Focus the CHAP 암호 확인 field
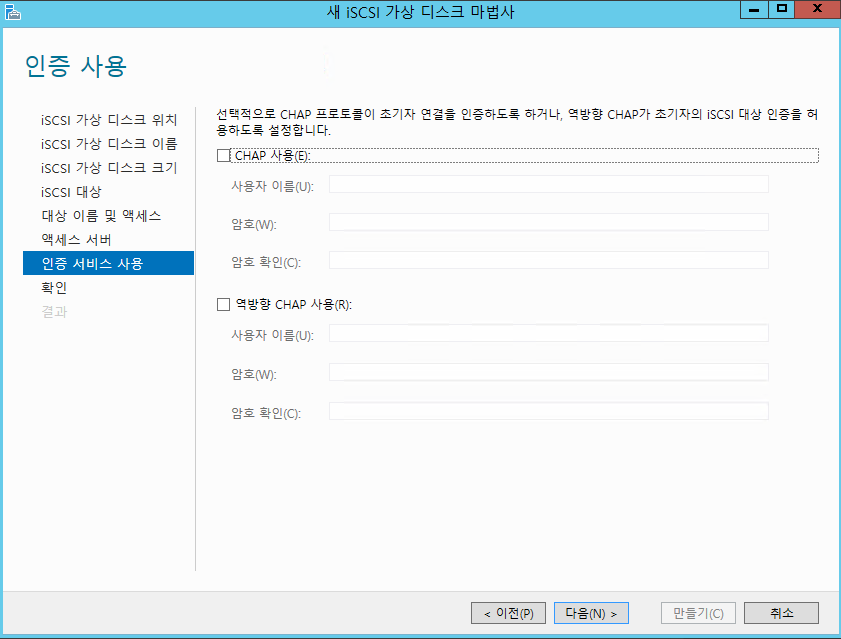 [x=548, y=260]
